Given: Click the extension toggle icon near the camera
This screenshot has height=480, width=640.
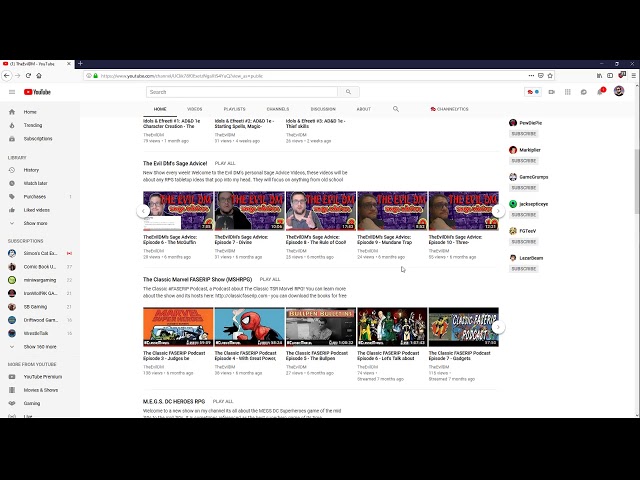Looking at the screenshot, I should (533, 92).
